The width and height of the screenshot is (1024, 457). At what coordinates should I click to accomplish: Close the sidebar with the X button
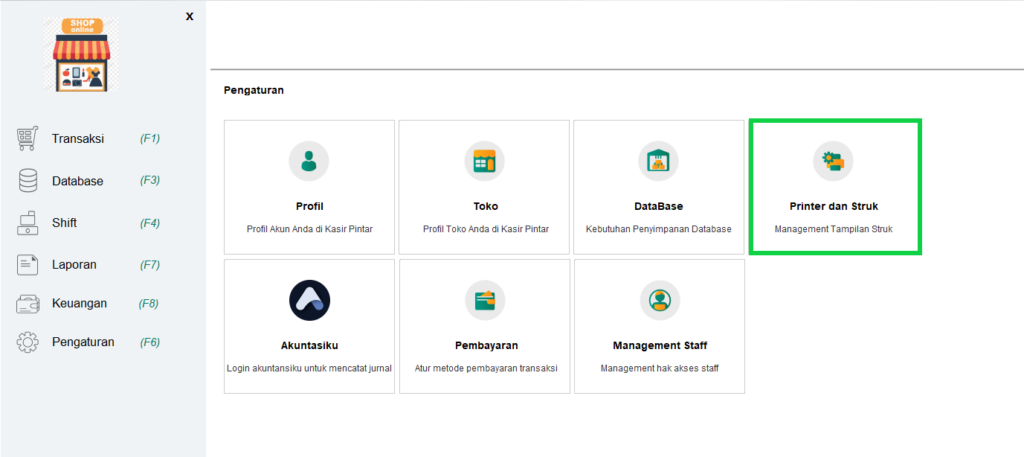pos(190,16)
